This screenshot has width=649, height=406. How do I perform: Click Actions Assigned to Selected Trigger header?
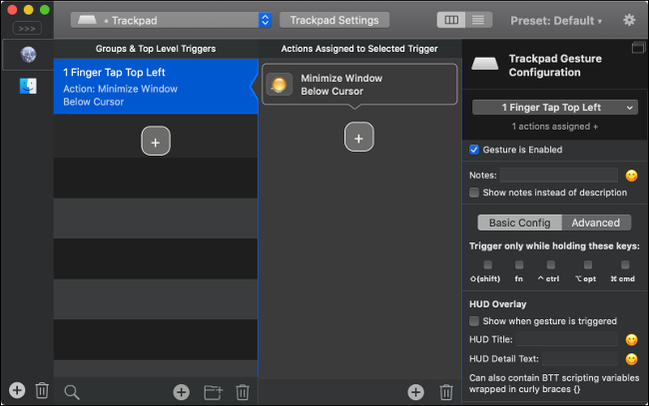(359, 49)
